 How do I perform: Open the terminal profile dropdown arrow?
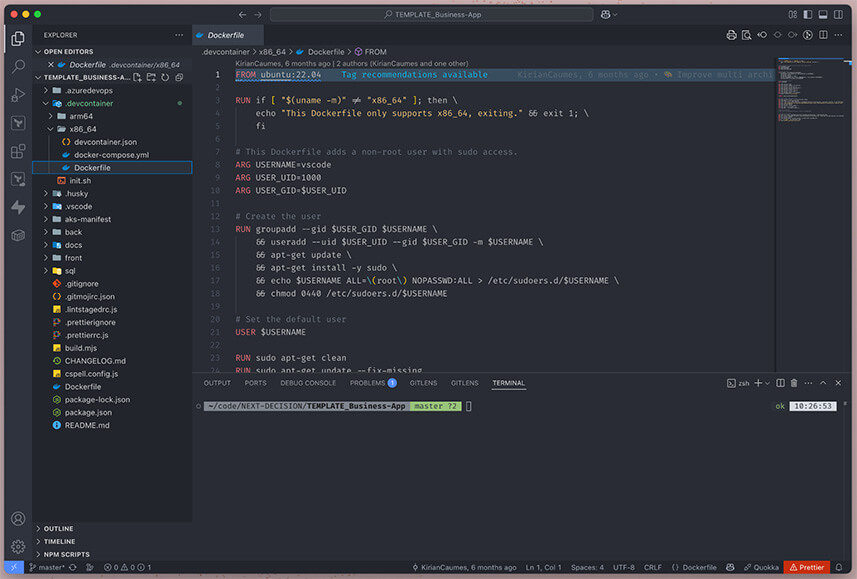(x=767, y=383)
